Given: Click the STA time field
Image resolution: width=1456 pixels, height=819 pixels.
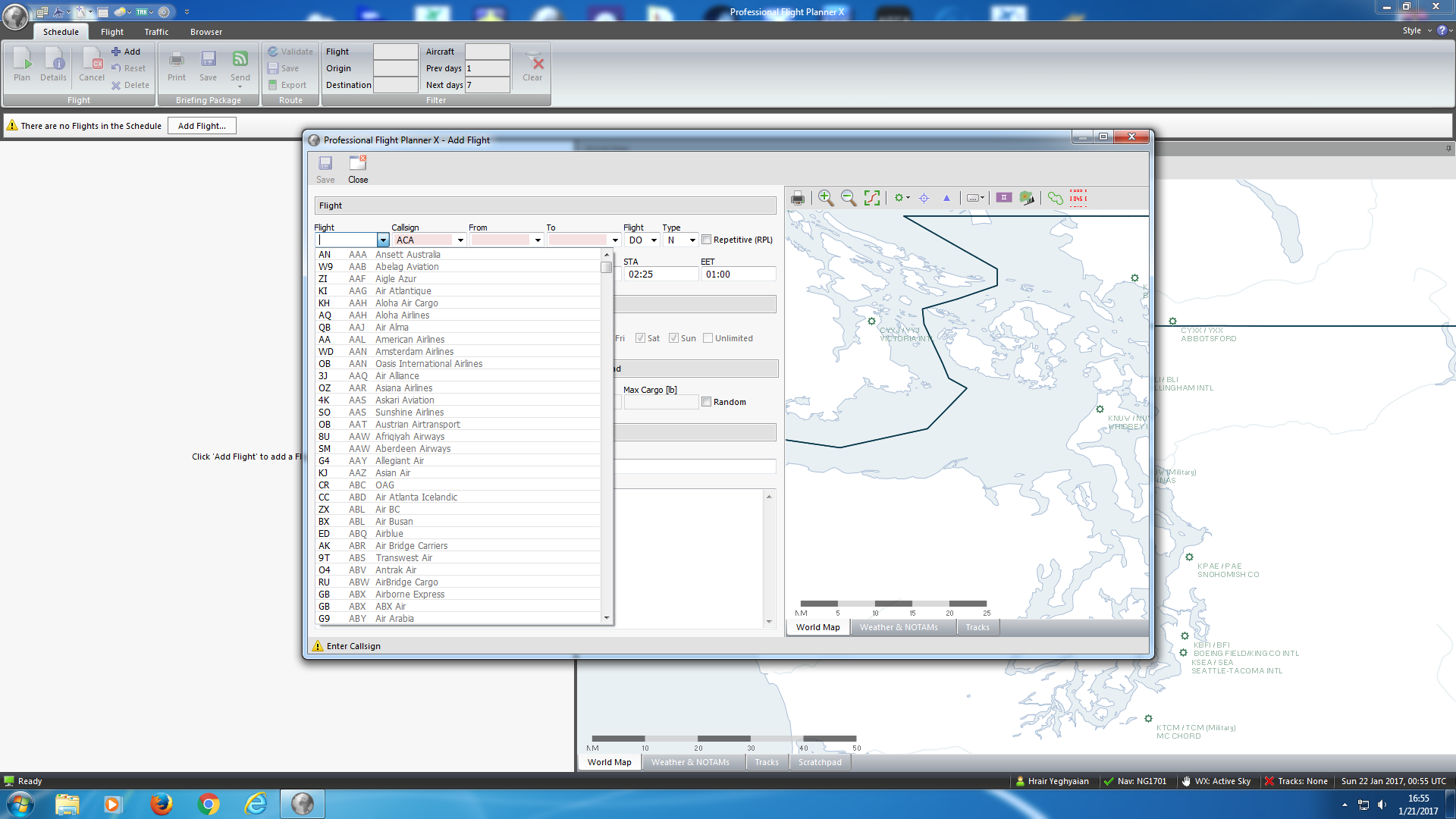Looking at the screenshot, I should click(x=661, y=275).
